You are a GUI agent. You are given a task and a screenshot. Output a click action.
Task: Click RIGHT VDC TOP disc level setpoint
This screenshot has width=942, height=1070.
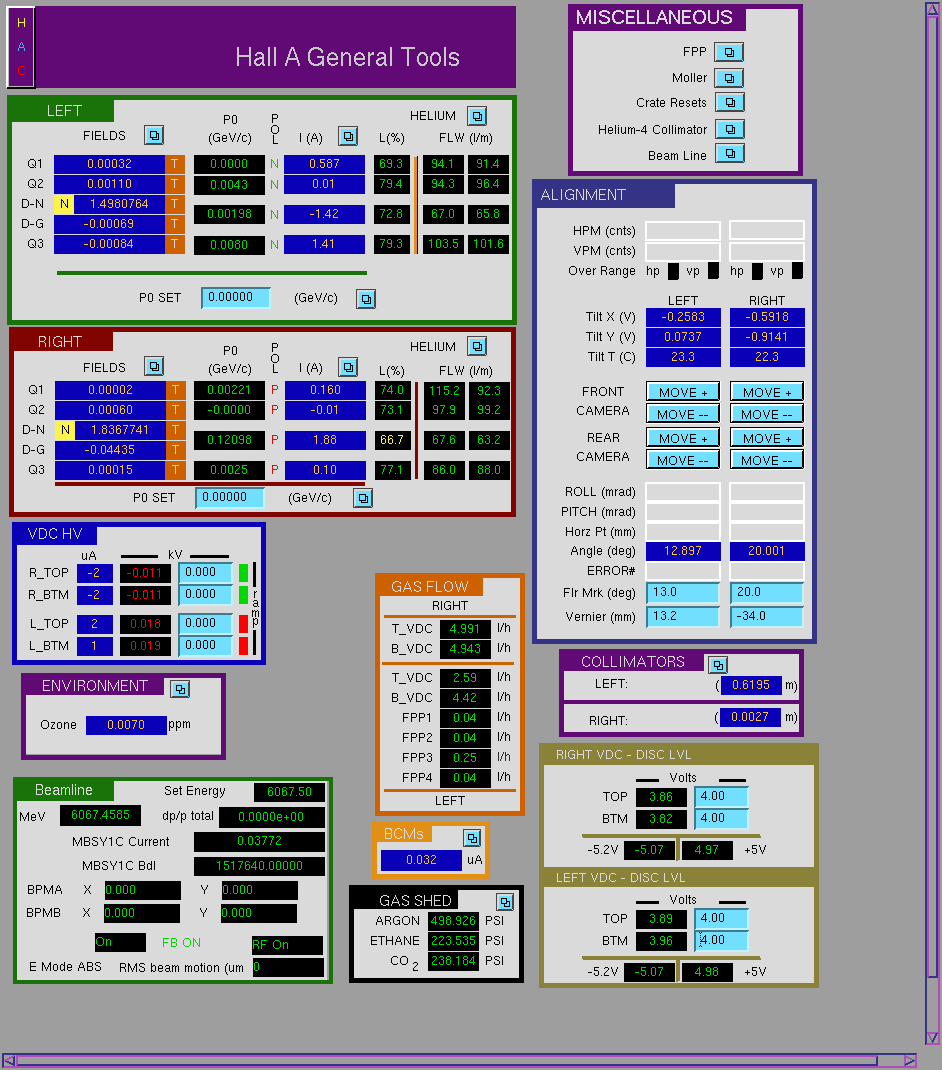click(x=722, y=796)
